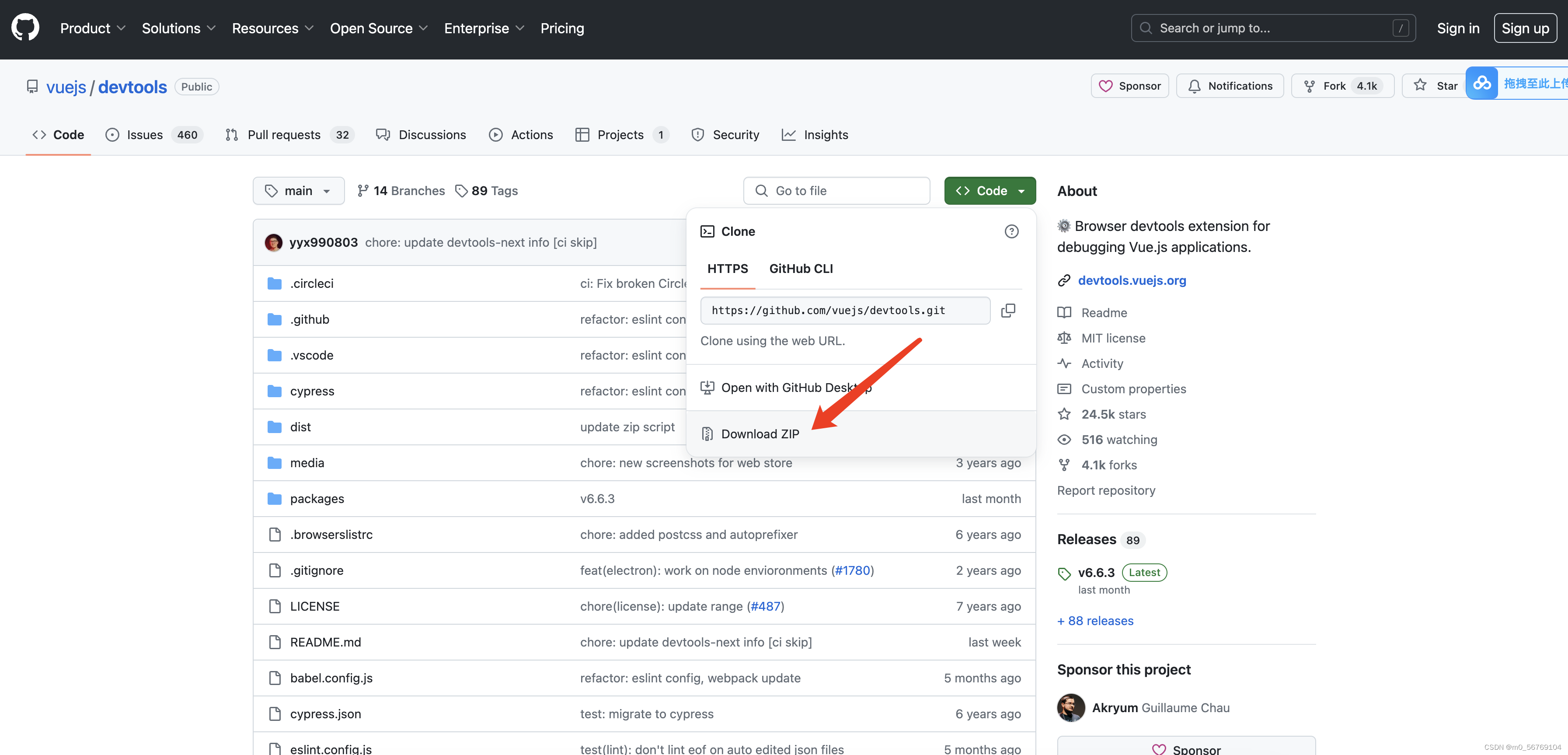The height and width of the screenshot is (755, 1568).
Task: Switch to the GitHub CLI tab
Action: coord(801,269)
